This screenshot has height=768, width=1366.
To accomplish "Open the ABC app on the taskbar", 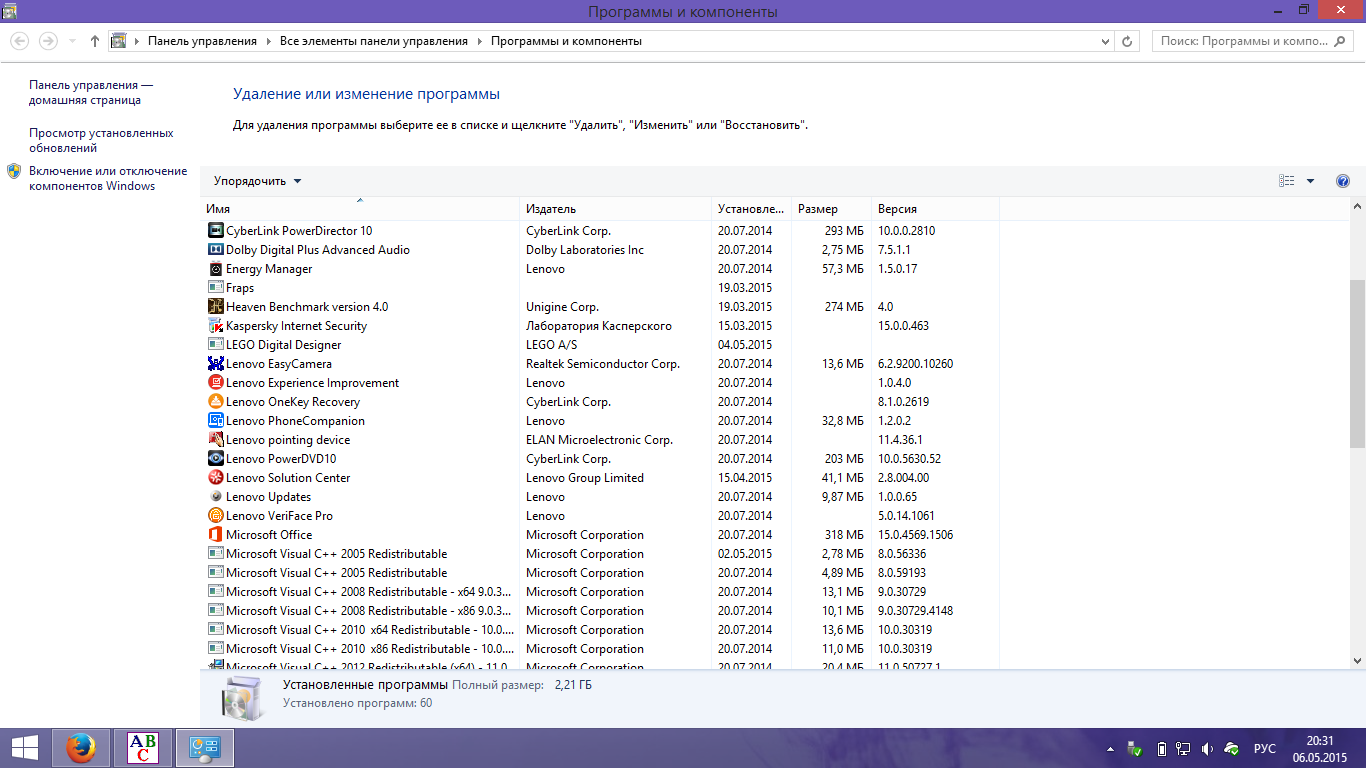I will tap(143, 748).
